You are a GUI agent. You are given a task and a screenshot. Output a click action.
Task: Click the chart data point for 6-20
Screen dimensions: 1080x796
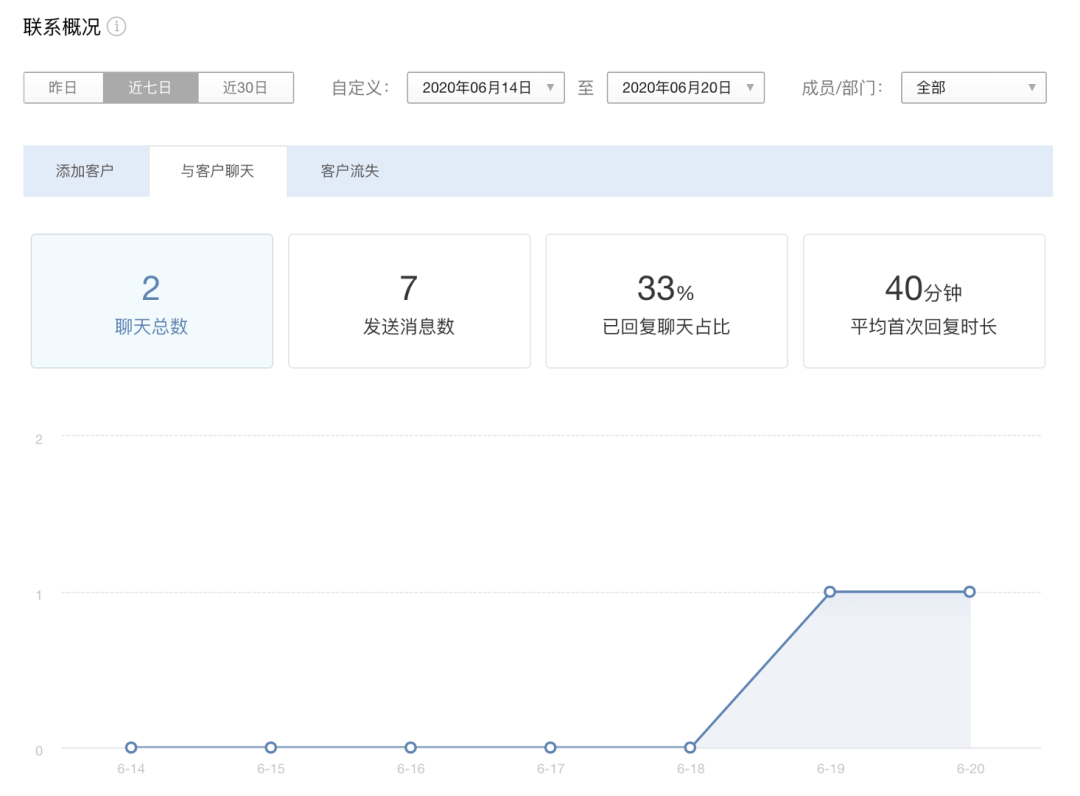pos(969,592)
